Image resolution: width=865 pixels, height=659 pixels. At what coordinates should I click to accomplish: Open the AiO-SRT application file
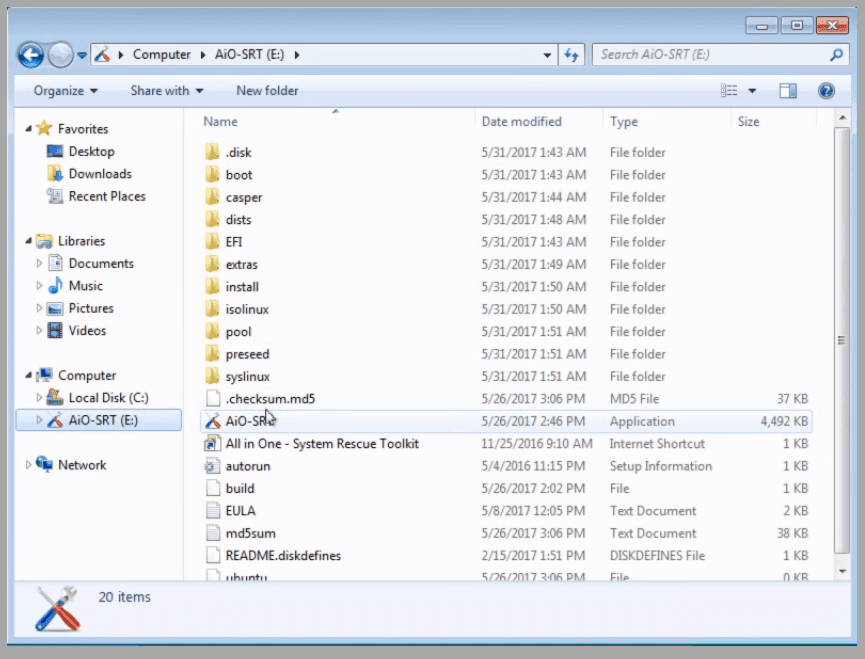pos(247,421)
